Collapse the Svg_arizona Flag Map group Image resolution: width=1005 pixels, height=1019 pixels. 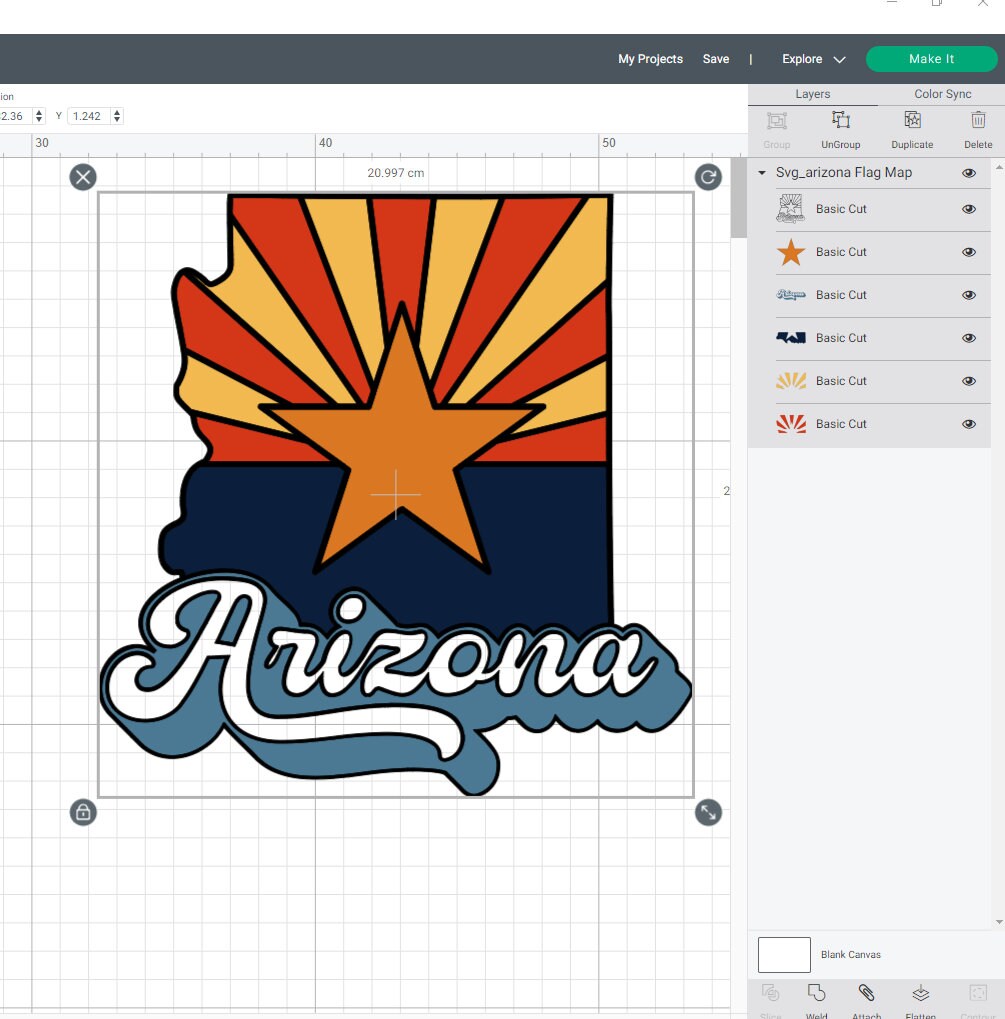761,172
